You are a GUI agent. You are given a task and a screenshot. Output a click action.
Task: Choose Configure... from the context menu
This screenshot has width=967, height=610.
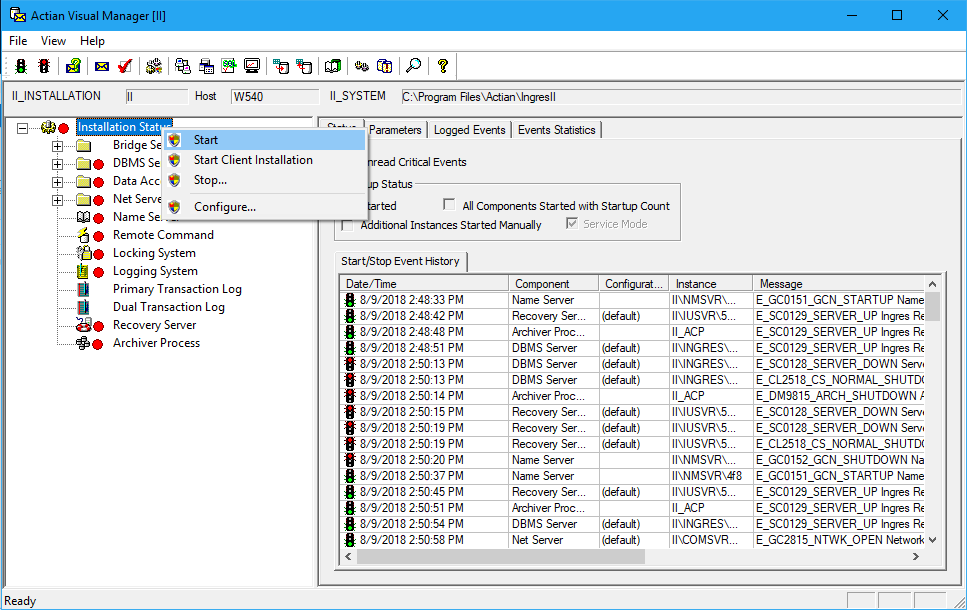click(224, 207)
